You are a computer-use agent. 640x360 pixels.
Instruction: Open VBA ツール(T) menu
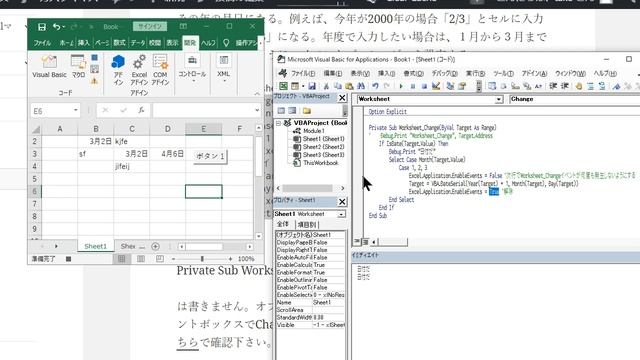click(503, 73)
